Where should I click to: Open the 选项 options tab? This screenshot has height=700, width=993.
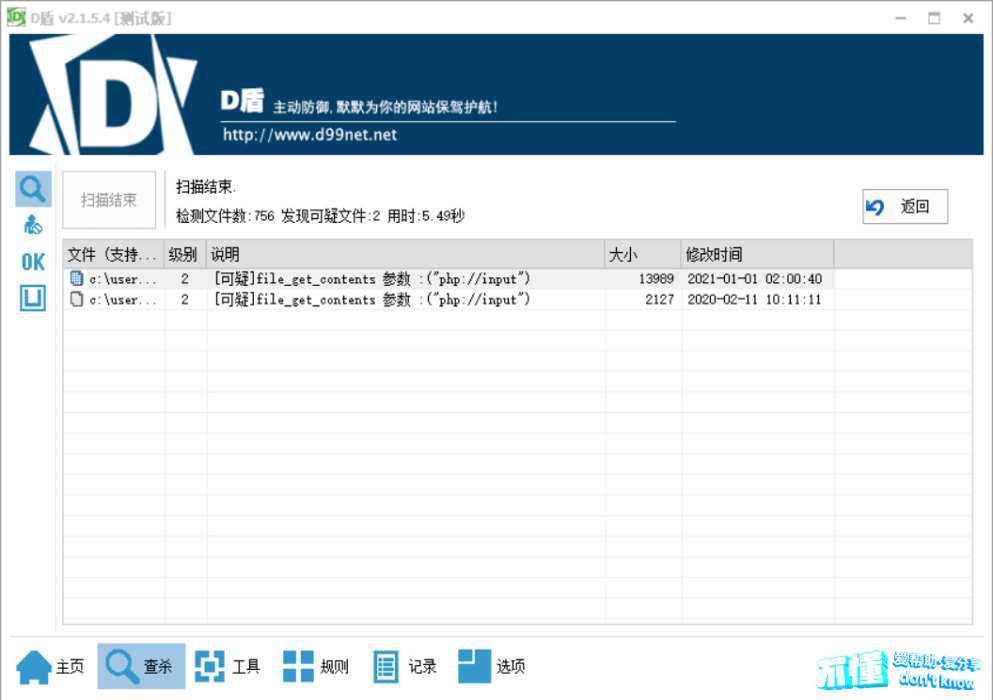coord(491,666)
